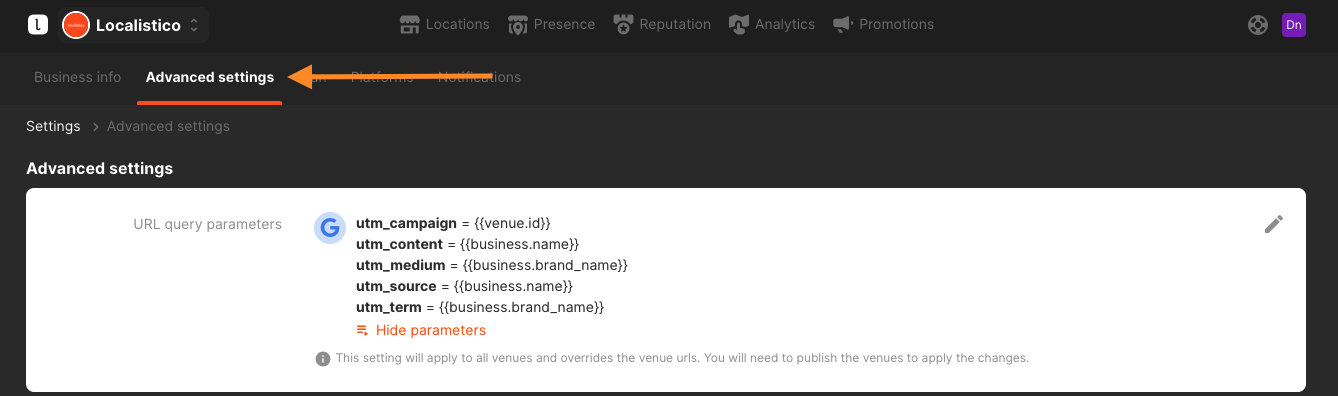This screenshot has height=396, width=1338.
Task: Click the info icon beside the setting note
Action: tap(323, 358)
